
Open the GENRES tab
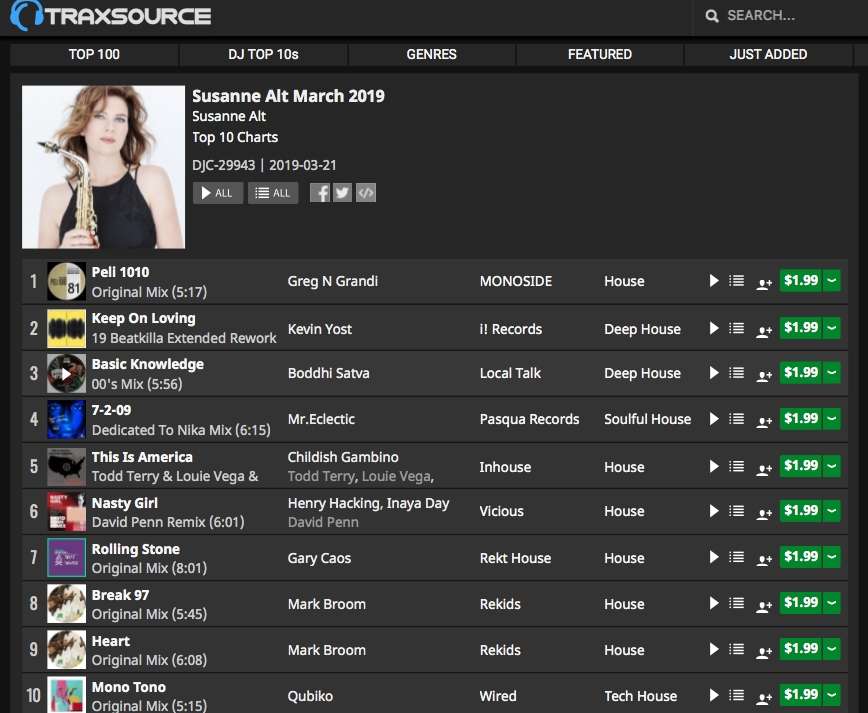point(431,54)
